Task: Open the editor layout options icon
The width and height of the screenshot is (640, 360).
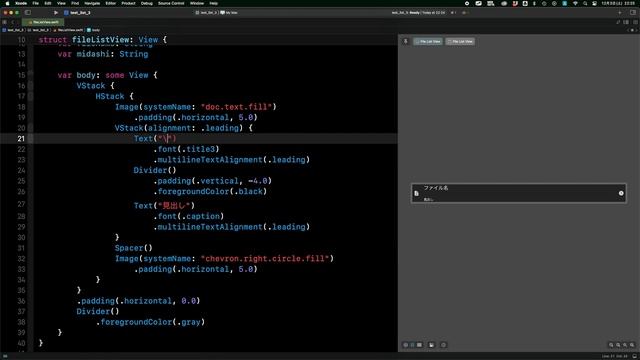Action: click(x=626, y=22)
